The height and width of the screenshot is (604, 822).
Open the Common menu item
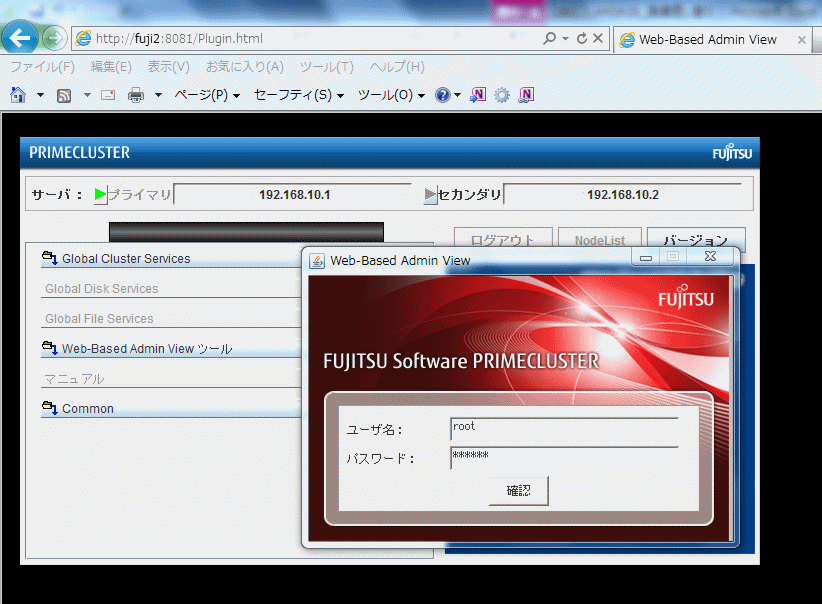coord(170,408)
